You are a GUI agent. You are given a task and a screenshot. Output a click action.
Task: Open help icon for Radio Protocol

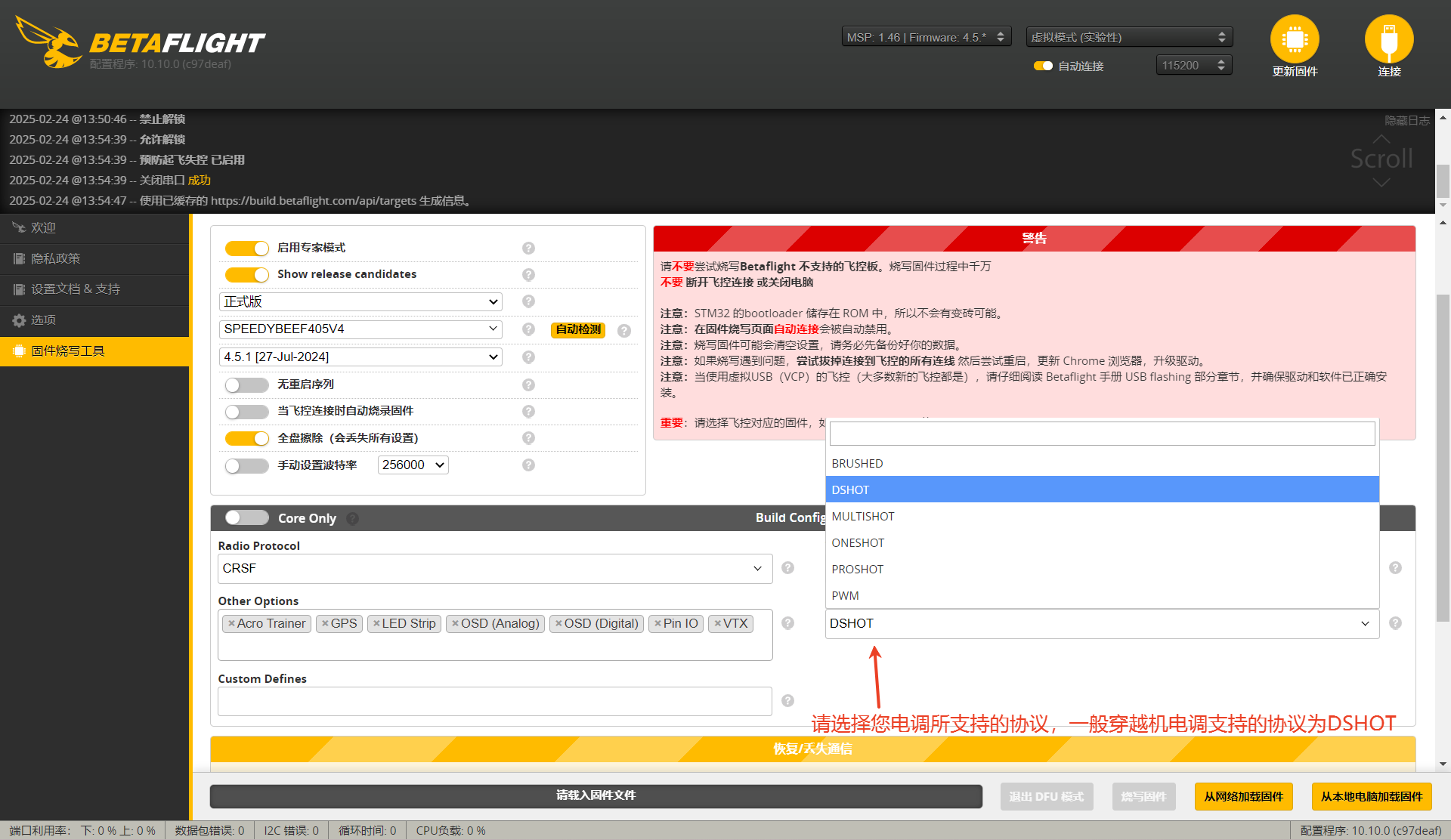787,568
